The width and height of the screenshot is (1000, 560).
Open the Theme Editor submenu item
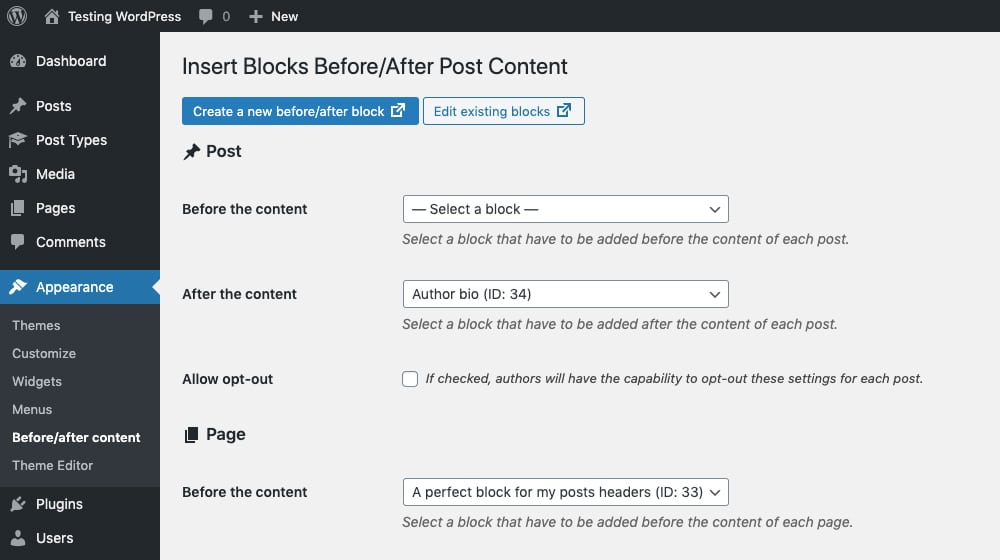tap(52, 465)
